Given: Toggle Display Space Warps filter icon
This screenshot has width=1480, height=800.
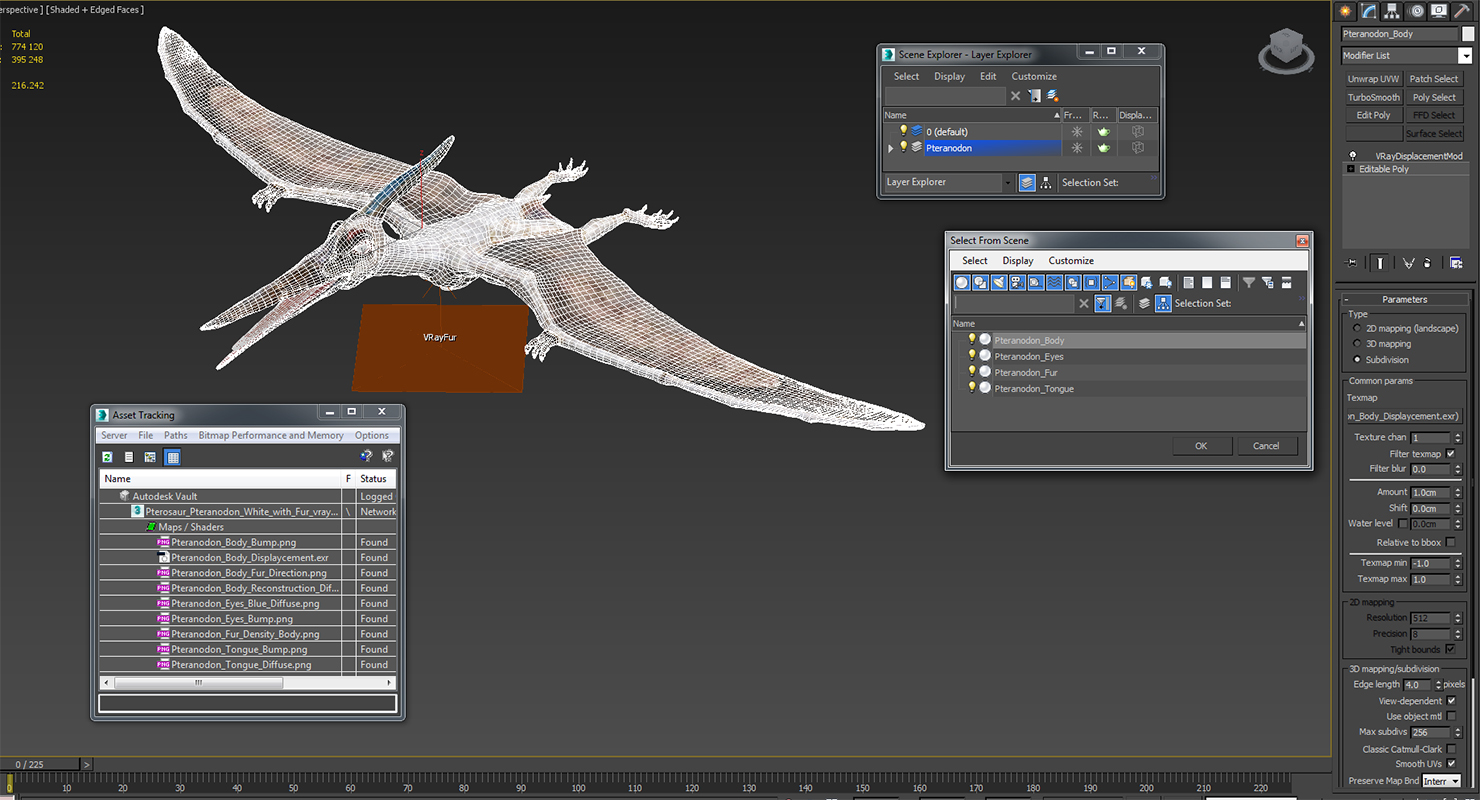Looking at the screenshot, I should (x=1054, y=283).
